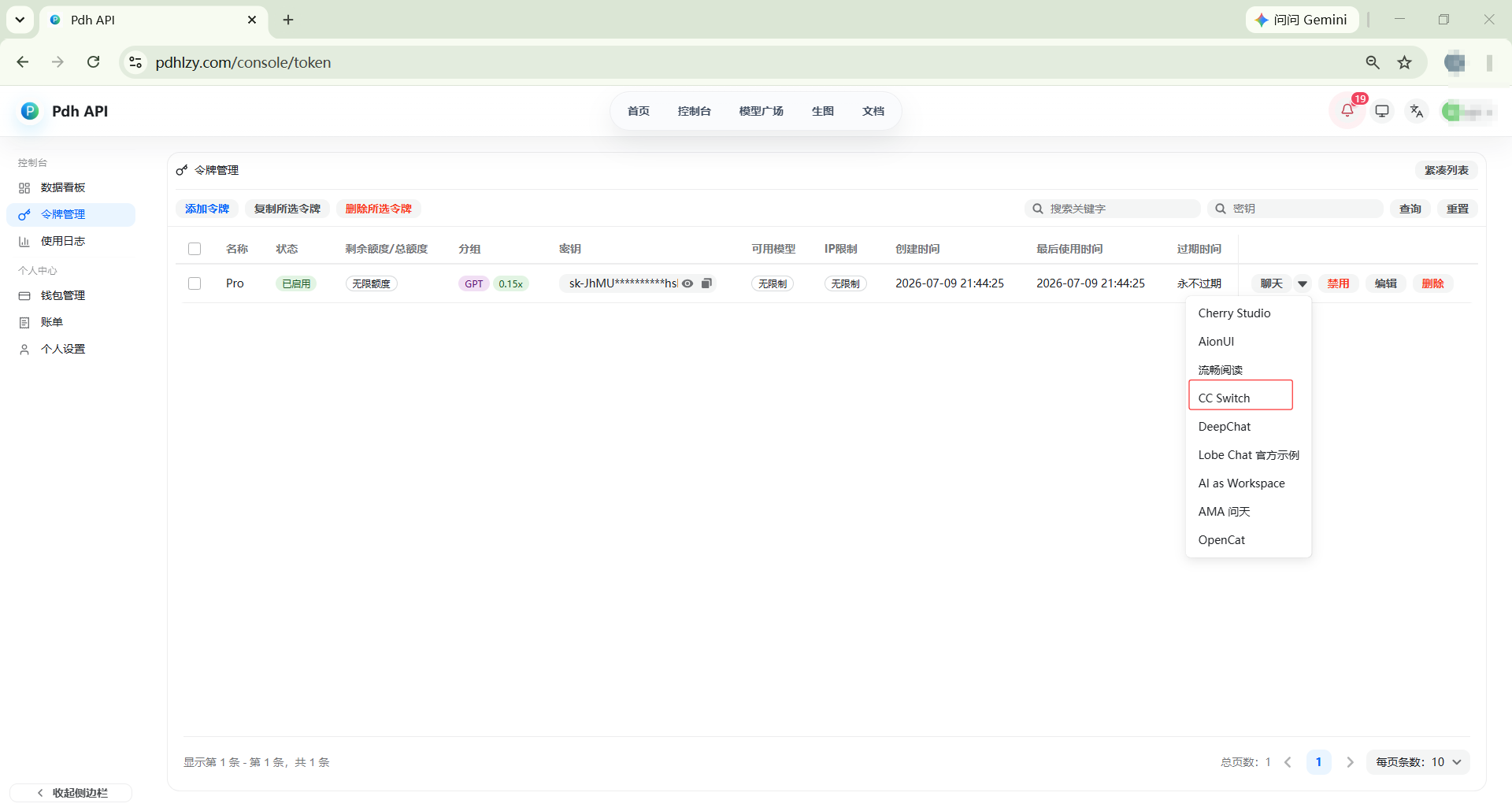The image size is (1512, 811).
Task: Click the 添加令牌 button
Action: [x=207, y=209]
